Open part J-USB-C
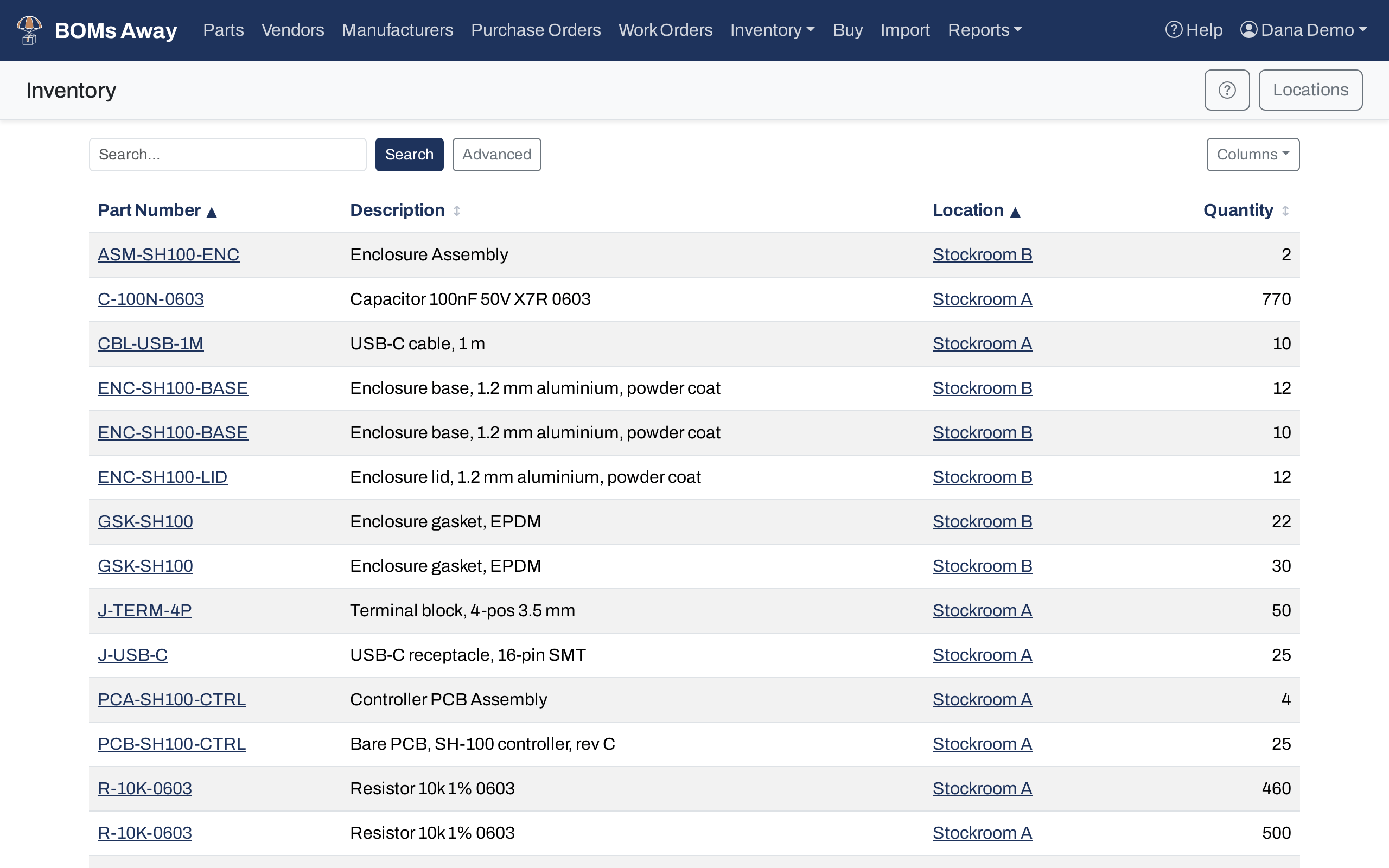 click(x=132, y=655)
